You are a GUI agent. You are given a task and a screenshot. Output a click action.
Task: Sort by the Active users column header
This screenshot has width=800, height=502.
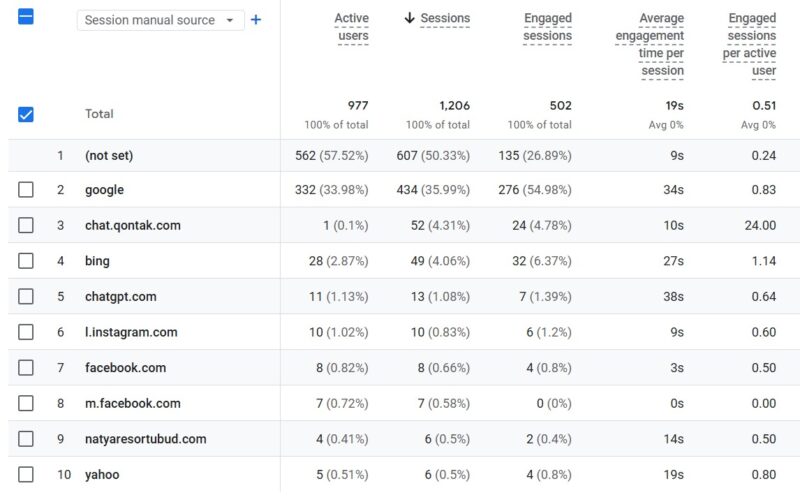click(x=352, y=27)
